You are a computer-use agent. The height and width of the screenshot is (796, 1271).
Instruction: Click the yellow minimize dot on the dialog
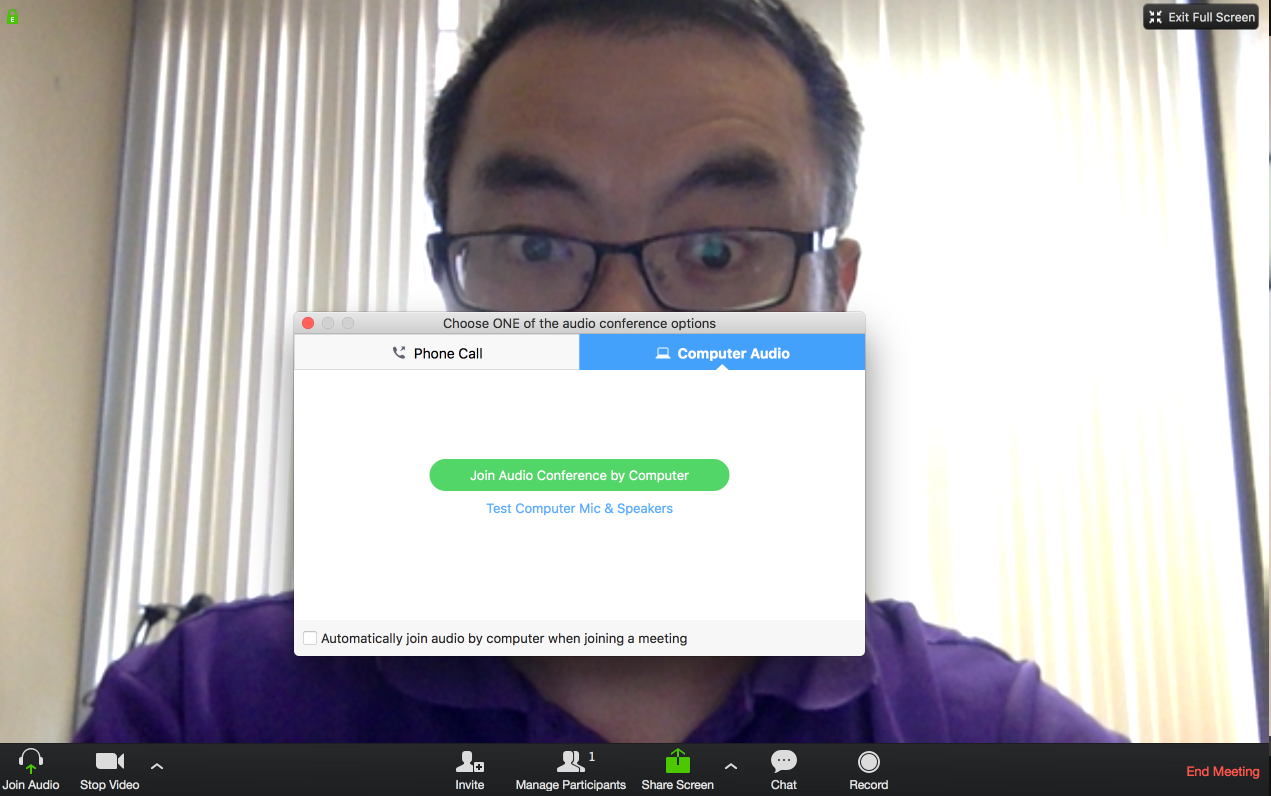[x=328, y=323]
